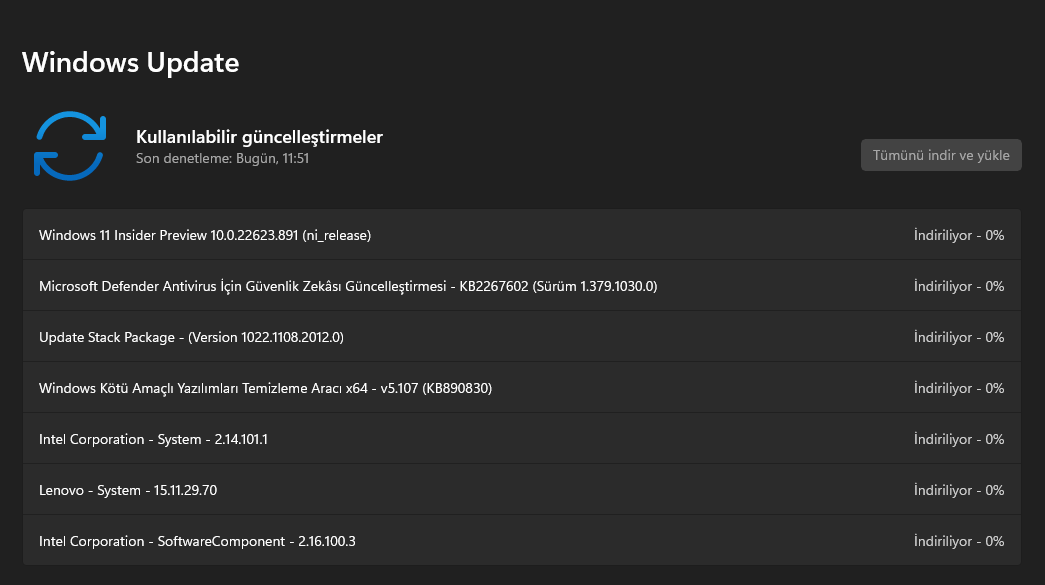Click 'İndiriliyor - 0%' status for Intel SoftwareComponent

click(958, 541)
